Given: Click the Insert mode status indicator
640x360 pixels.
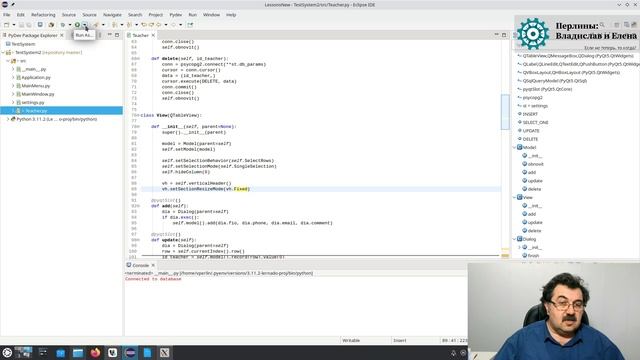Looking at the screenshot, I should click(400, 340).
